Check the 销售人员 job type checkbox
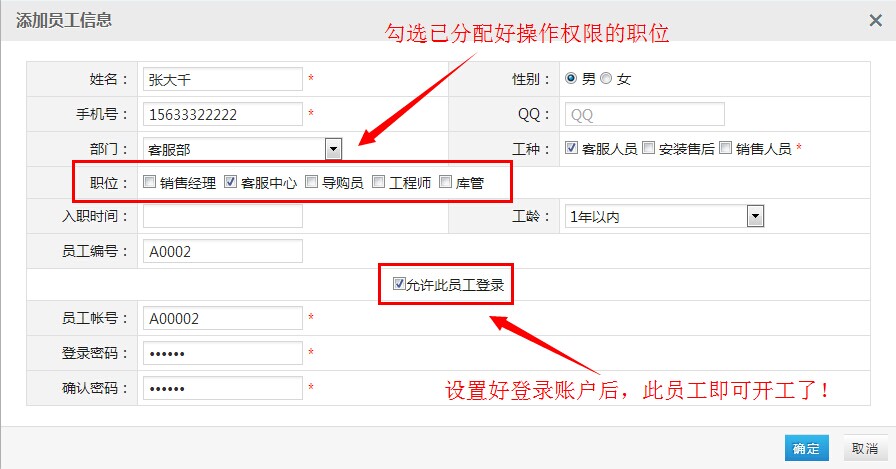The height and width of the screenshot is (469, 896). click(726, 148)
